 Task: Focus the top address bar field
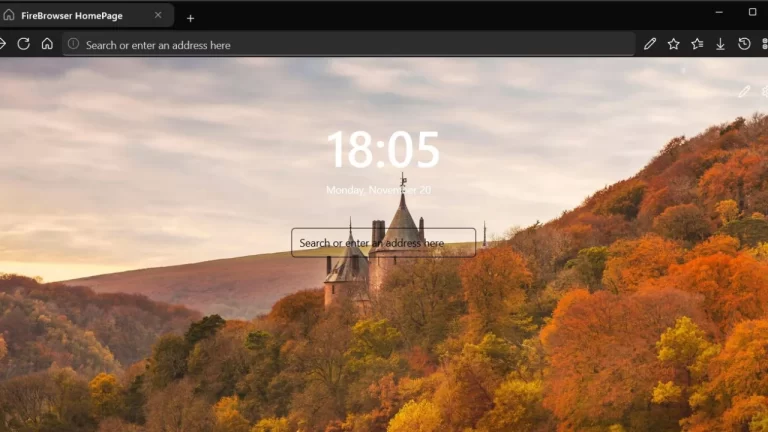click(349, 45)
